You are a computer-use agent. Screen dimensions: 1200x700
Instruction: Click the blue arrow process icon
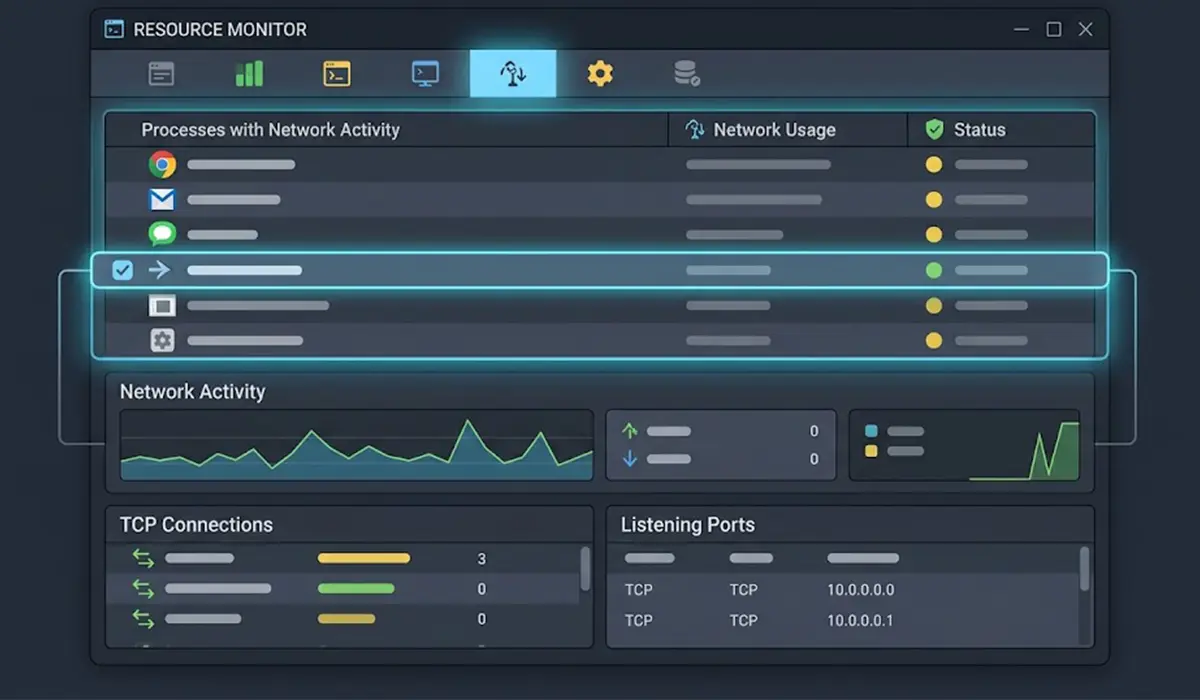click(159, 270)
